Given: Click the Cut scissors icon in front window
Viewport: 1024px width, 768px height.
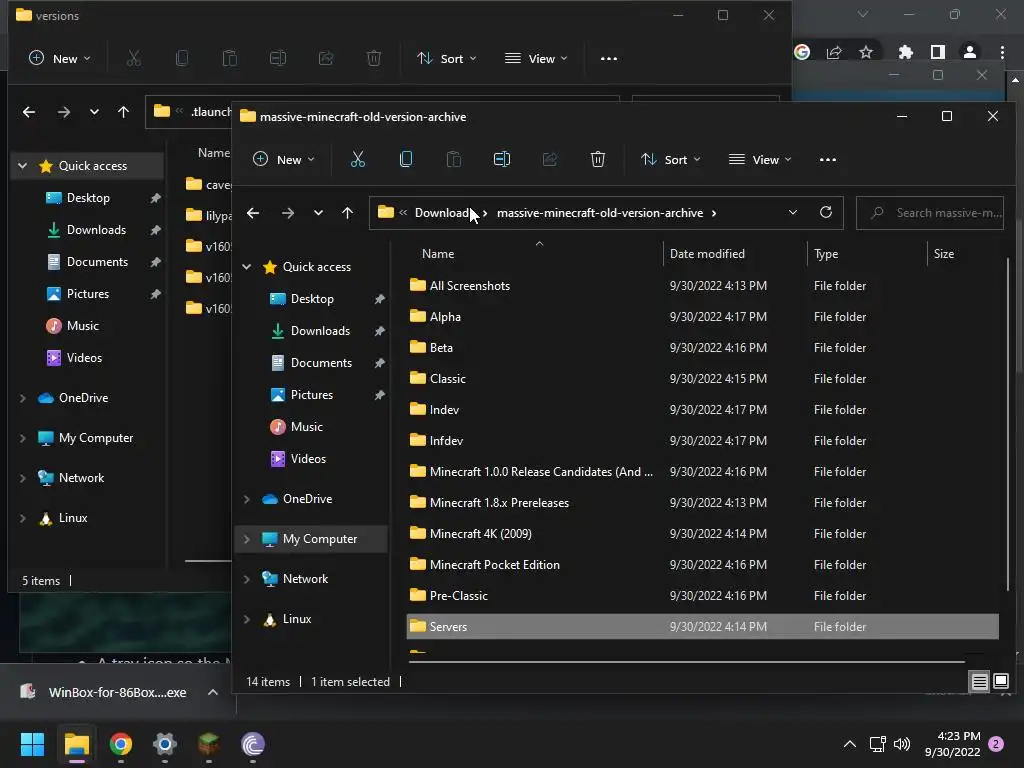Looking at the screenshot, I should coord(358,160).
